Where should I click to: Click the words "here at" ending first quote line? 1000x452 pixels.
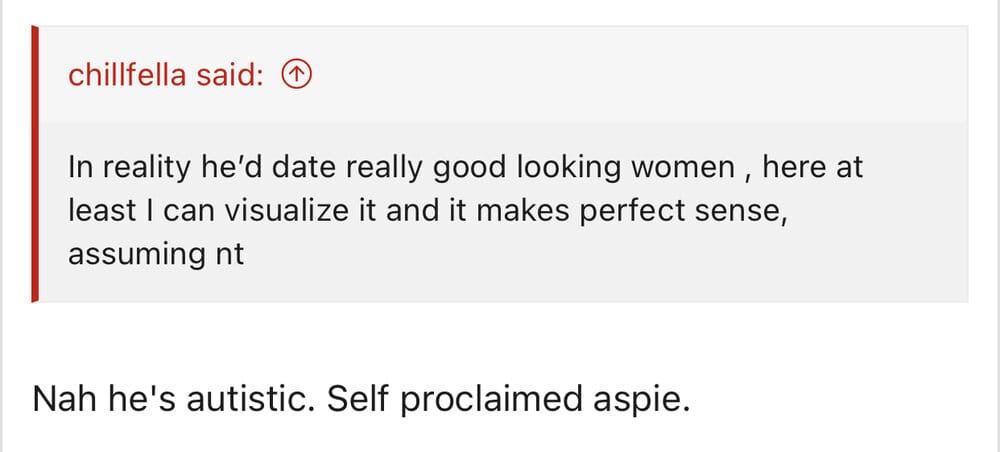coord(812,168)
